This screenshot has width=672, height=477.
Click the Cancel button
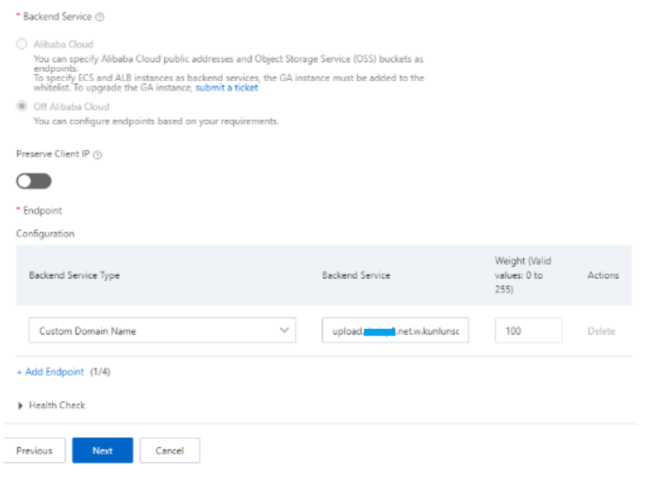pos(169,450)
